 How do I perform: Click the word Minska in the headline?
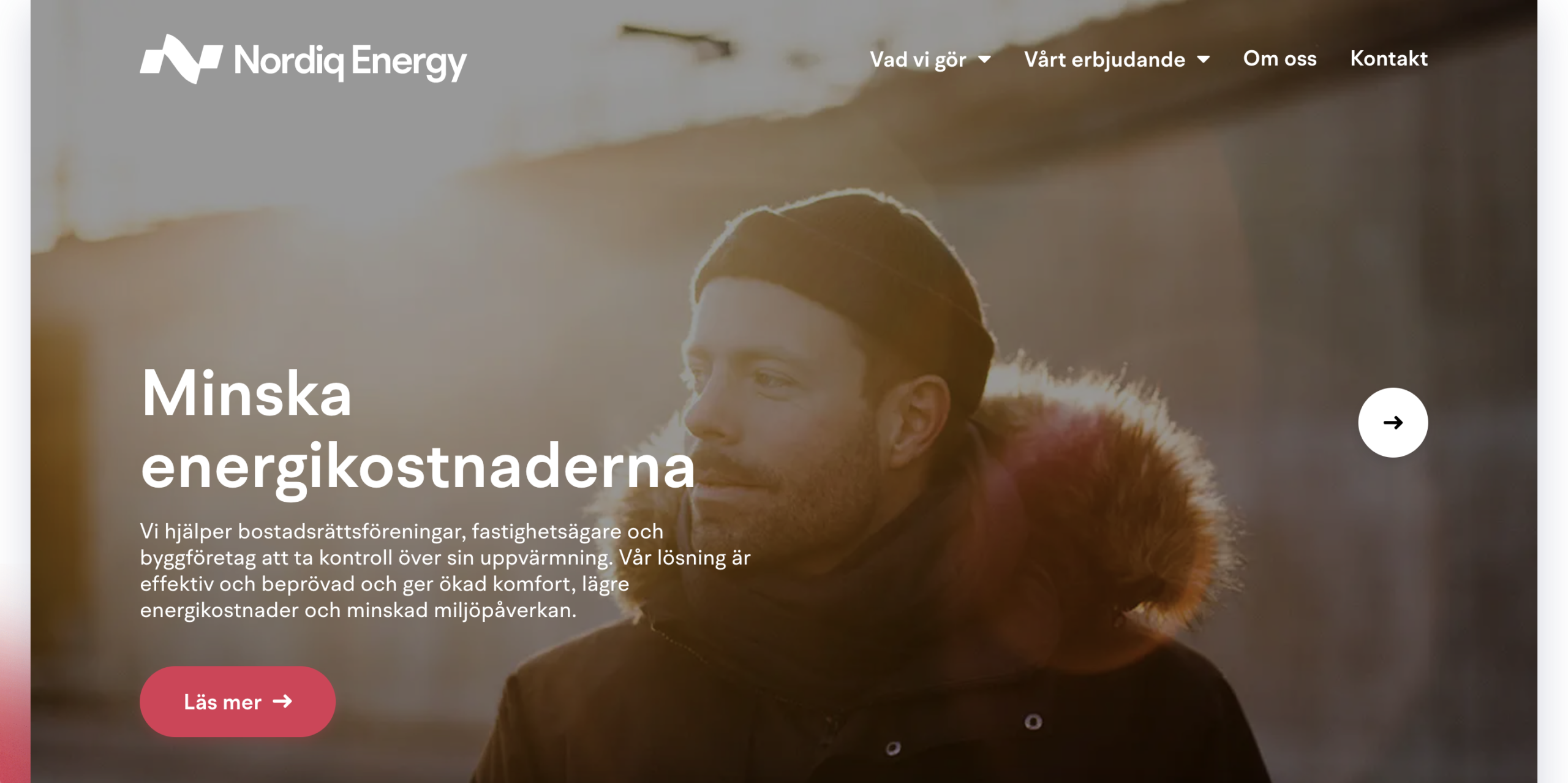(247, 393)
